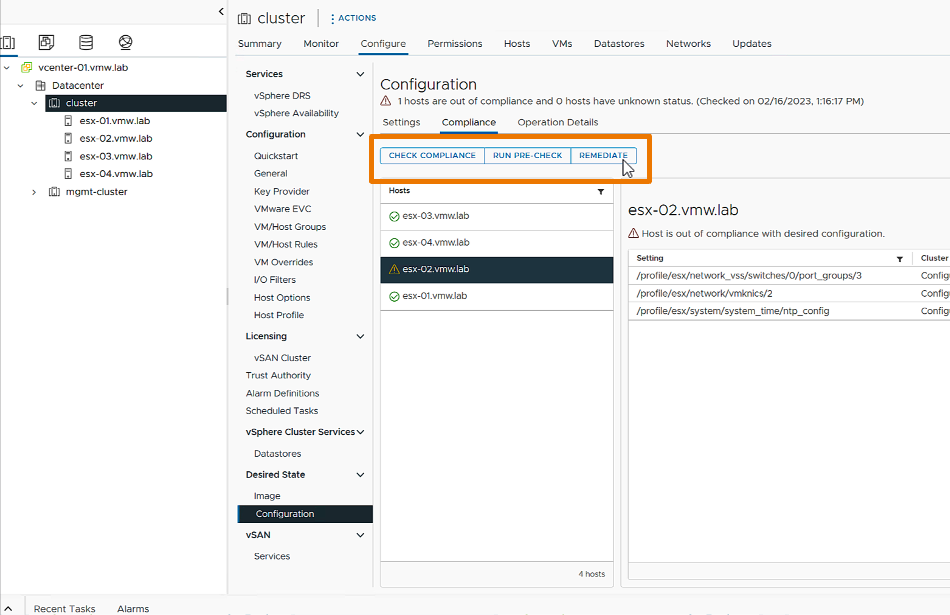950x615 pixels.
Task: Click the cluster ACTIONS menu
Action: [353, 18]
